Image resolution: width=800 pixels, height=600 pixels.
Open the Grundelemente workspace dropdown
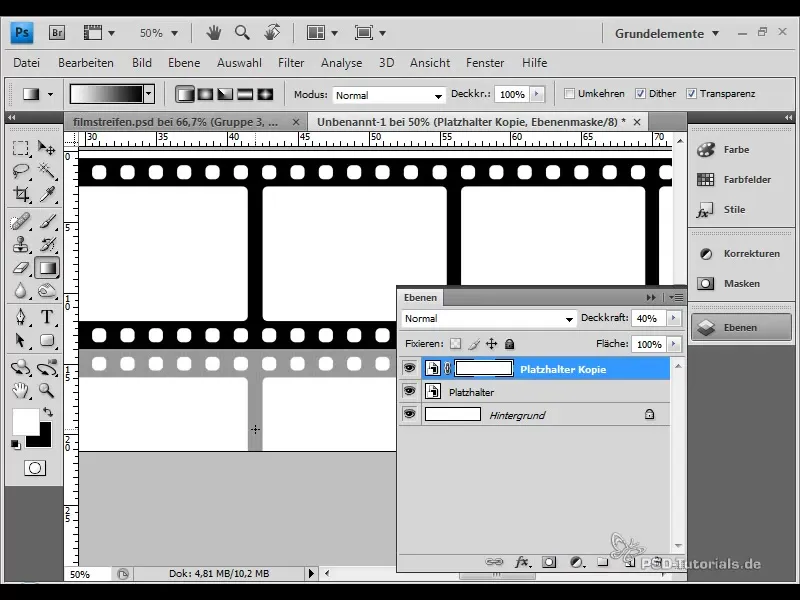pyautogui.click(x=667, y=34)
